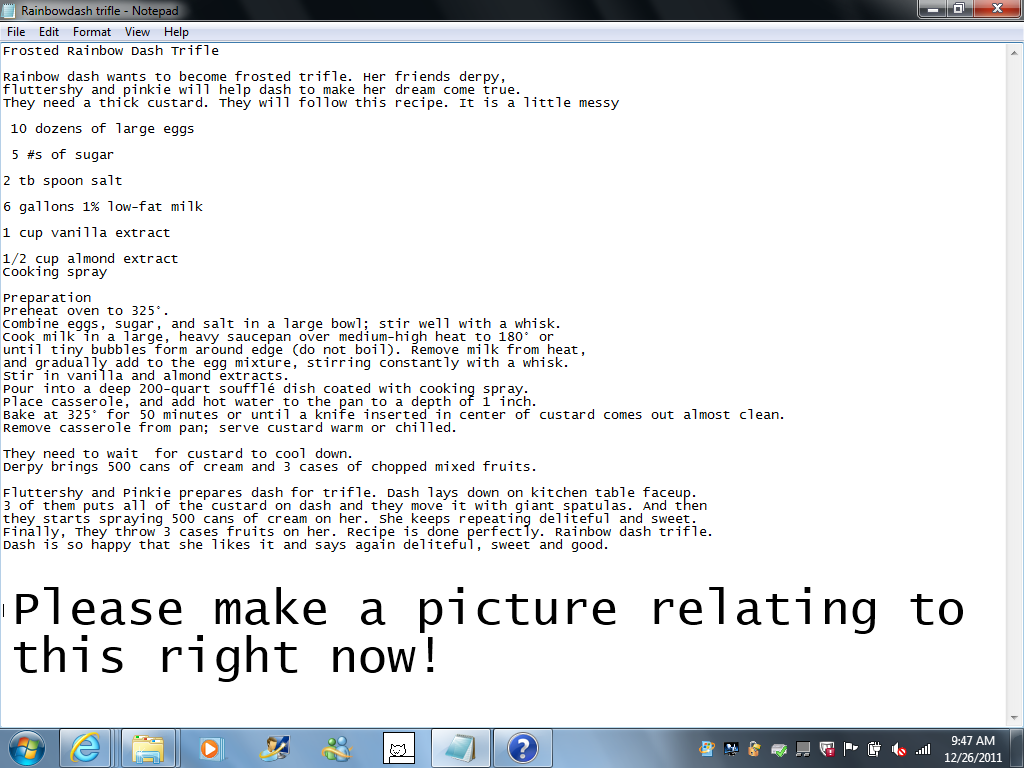Click the first tray icon with globe
The height and width of the screenshot is (768, 1024).
coord(706,749)
